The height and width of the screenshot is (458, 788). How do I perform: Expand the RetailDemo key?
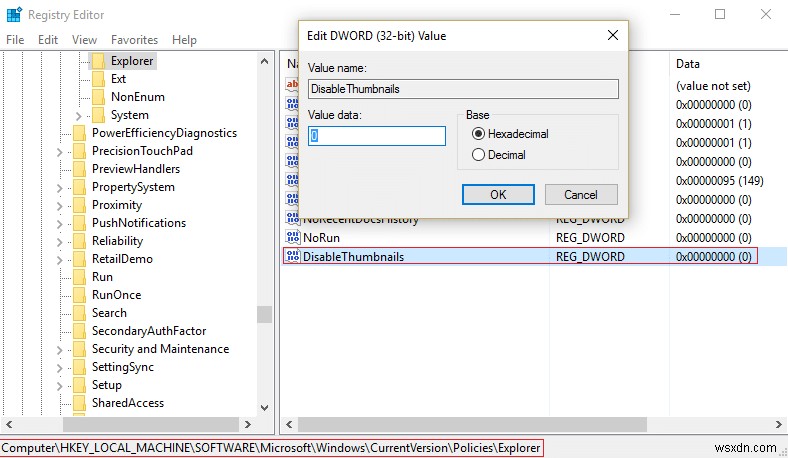pos(59,260)
